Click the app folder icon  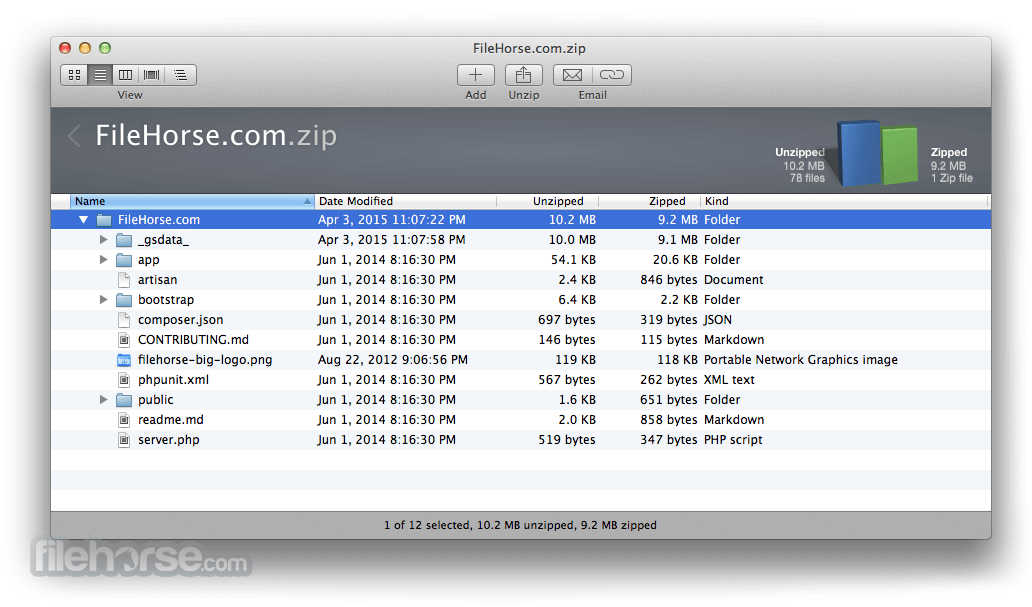pos(124,260)
